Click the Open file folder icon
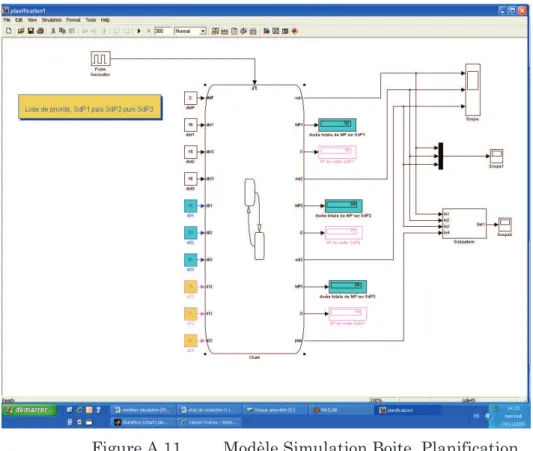Viewport: 533px width, 451px height. pyautogui.click(x=21, y=31)
